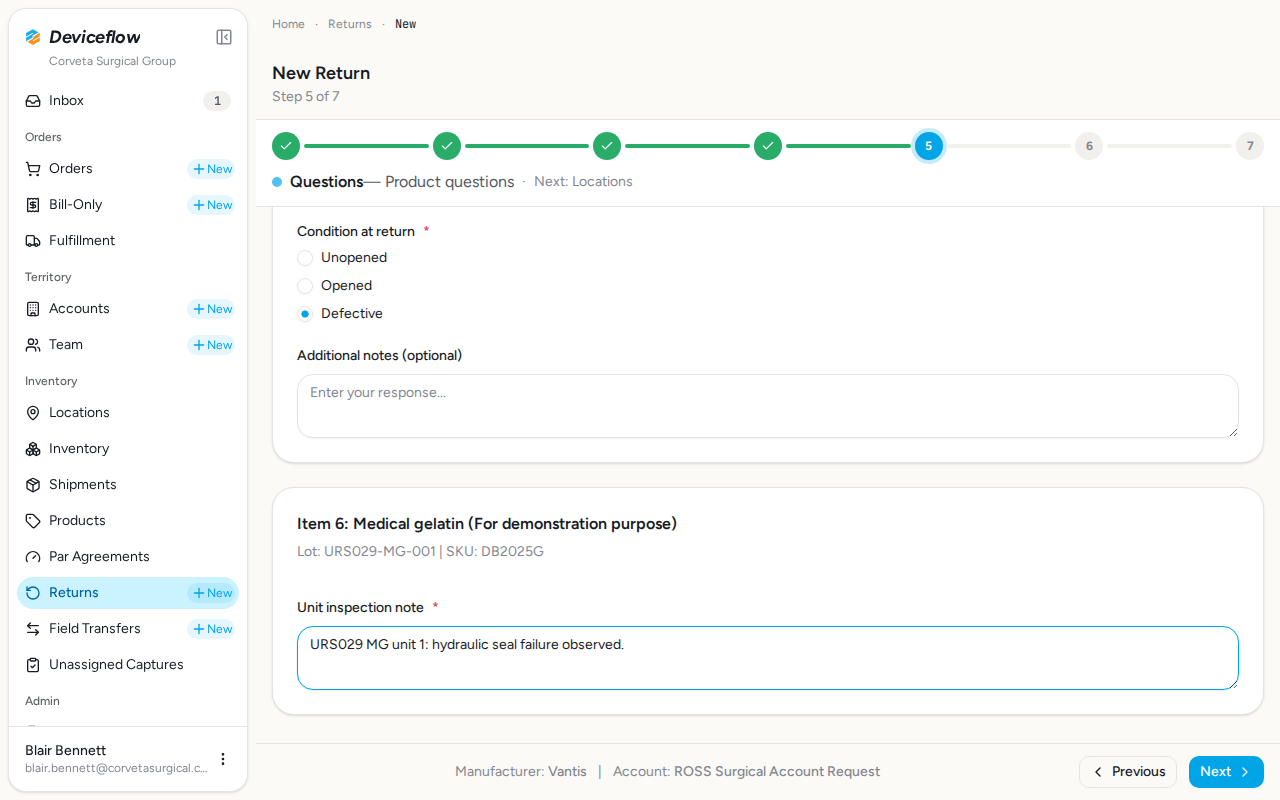This screenshot has height=800, width=1280.
Task: Select the Defective condition radio button
Action: pos(305,314)
